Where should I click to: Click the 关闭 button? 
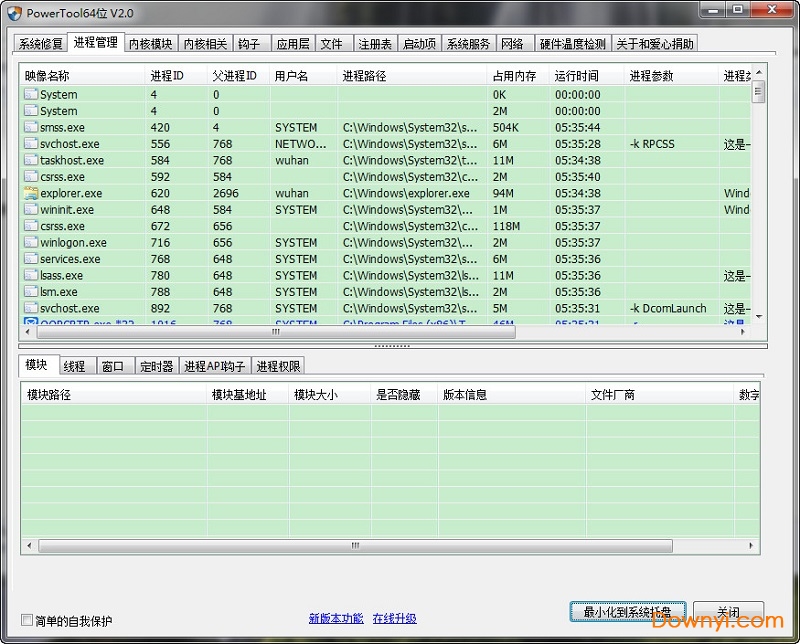tap(728, 612)
